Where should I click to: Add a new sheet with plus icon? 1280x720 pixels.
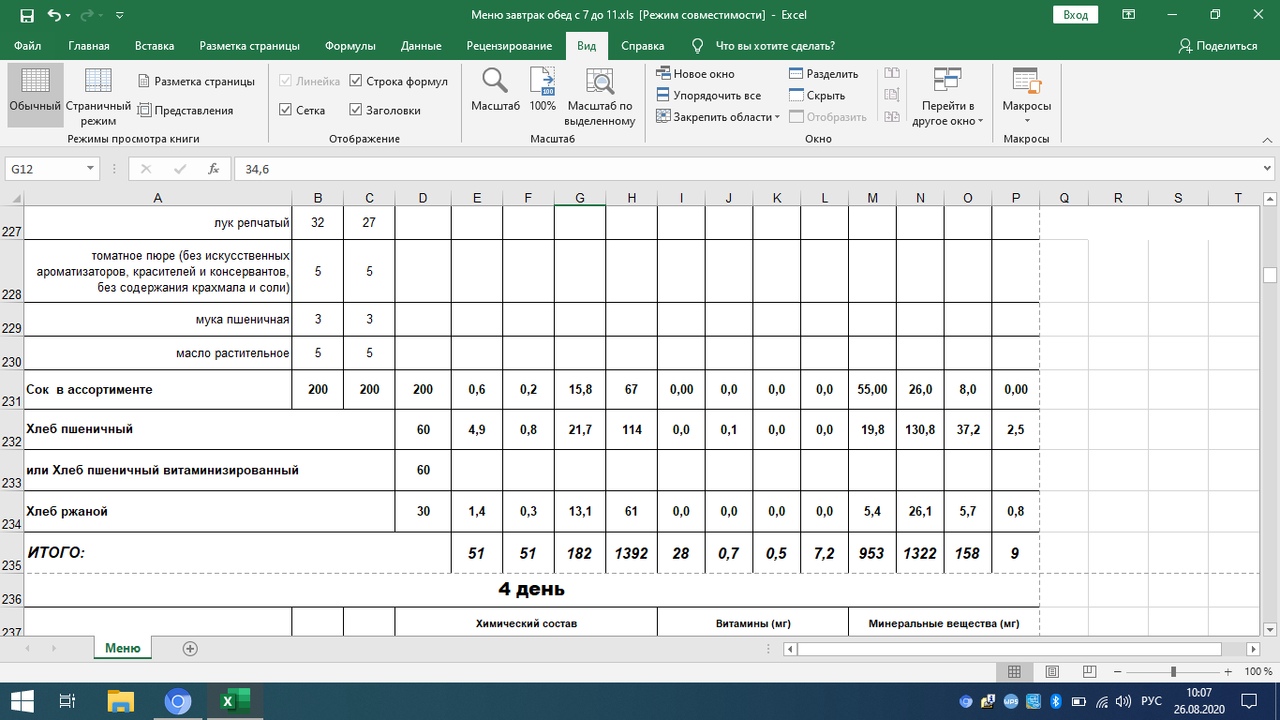point(190,648)
